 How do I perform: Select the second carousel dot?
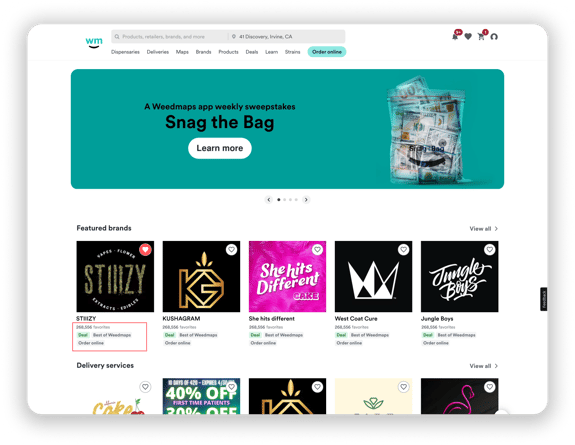click(x=285, y=200)
